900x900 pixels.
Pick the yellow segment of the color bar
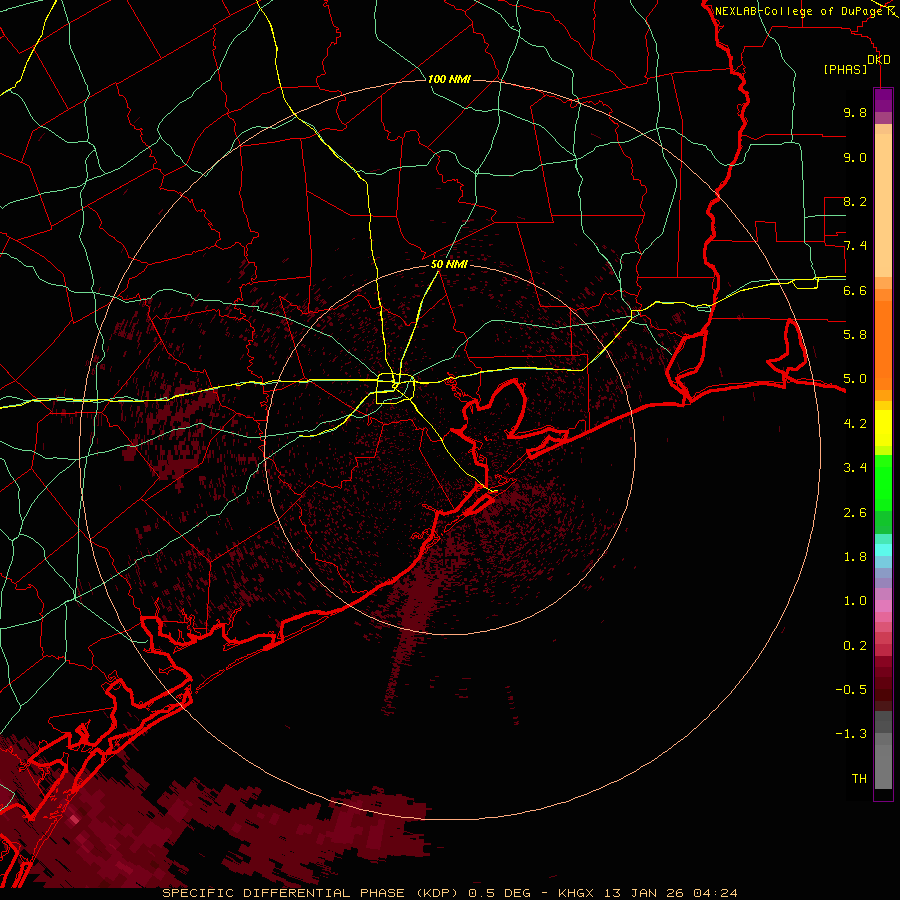(x=883, y=428)
